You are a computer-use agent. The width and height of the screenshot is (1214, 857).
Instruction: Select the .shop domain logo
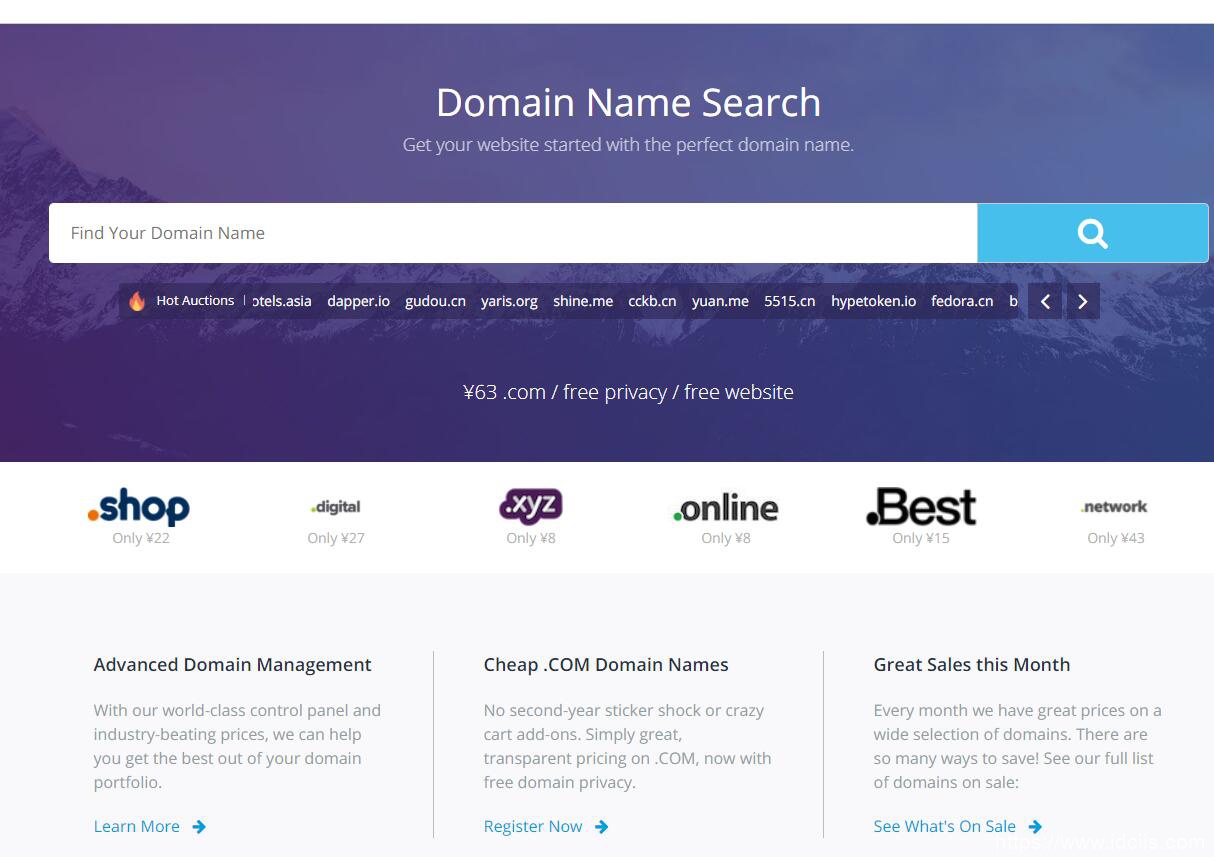(139, 507)
